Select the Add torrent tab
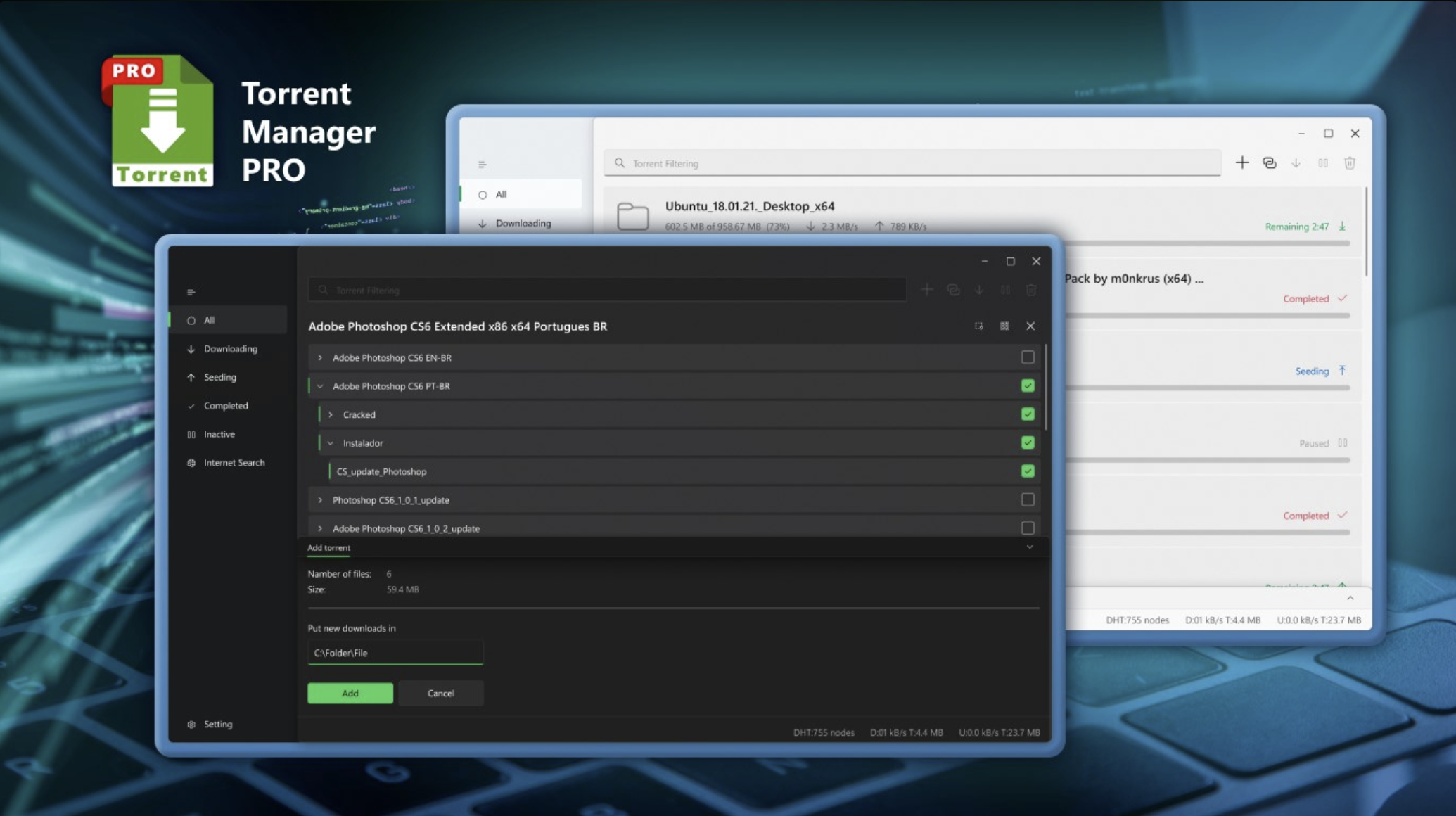The height and width of the screenshot is (816, 1456). [x=328, y=548]
